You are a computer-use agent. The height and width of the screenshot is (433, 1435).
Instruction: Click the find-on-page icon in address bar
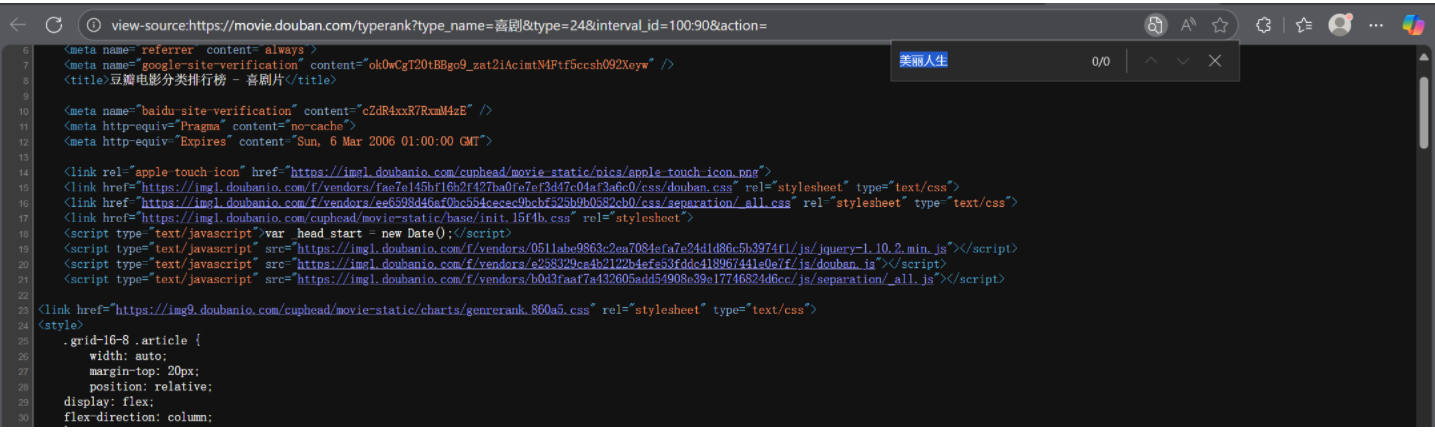click(1155, 24)
